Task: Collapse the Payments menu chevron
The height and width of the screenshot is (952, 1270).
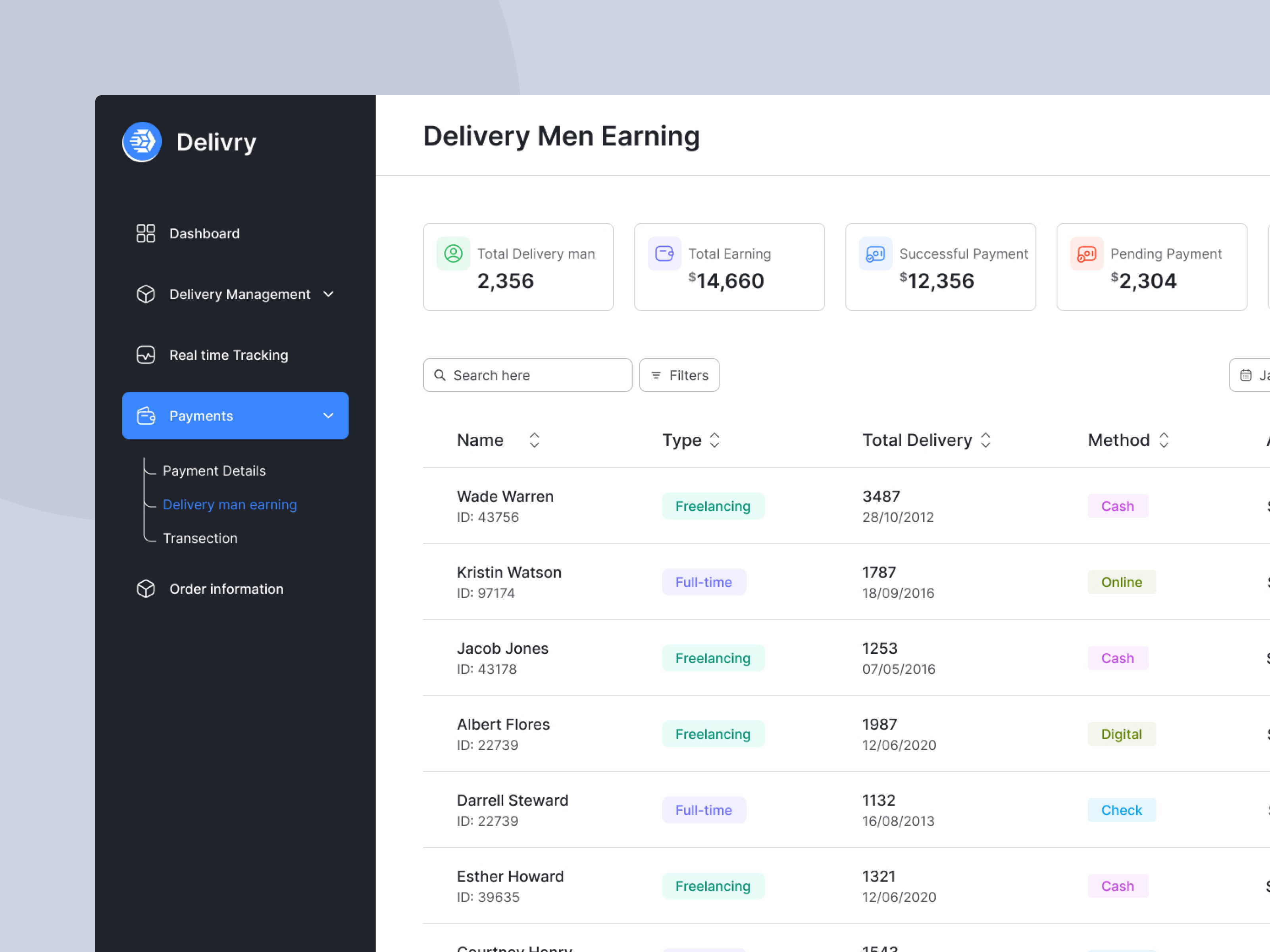Action: pos(328,416)
